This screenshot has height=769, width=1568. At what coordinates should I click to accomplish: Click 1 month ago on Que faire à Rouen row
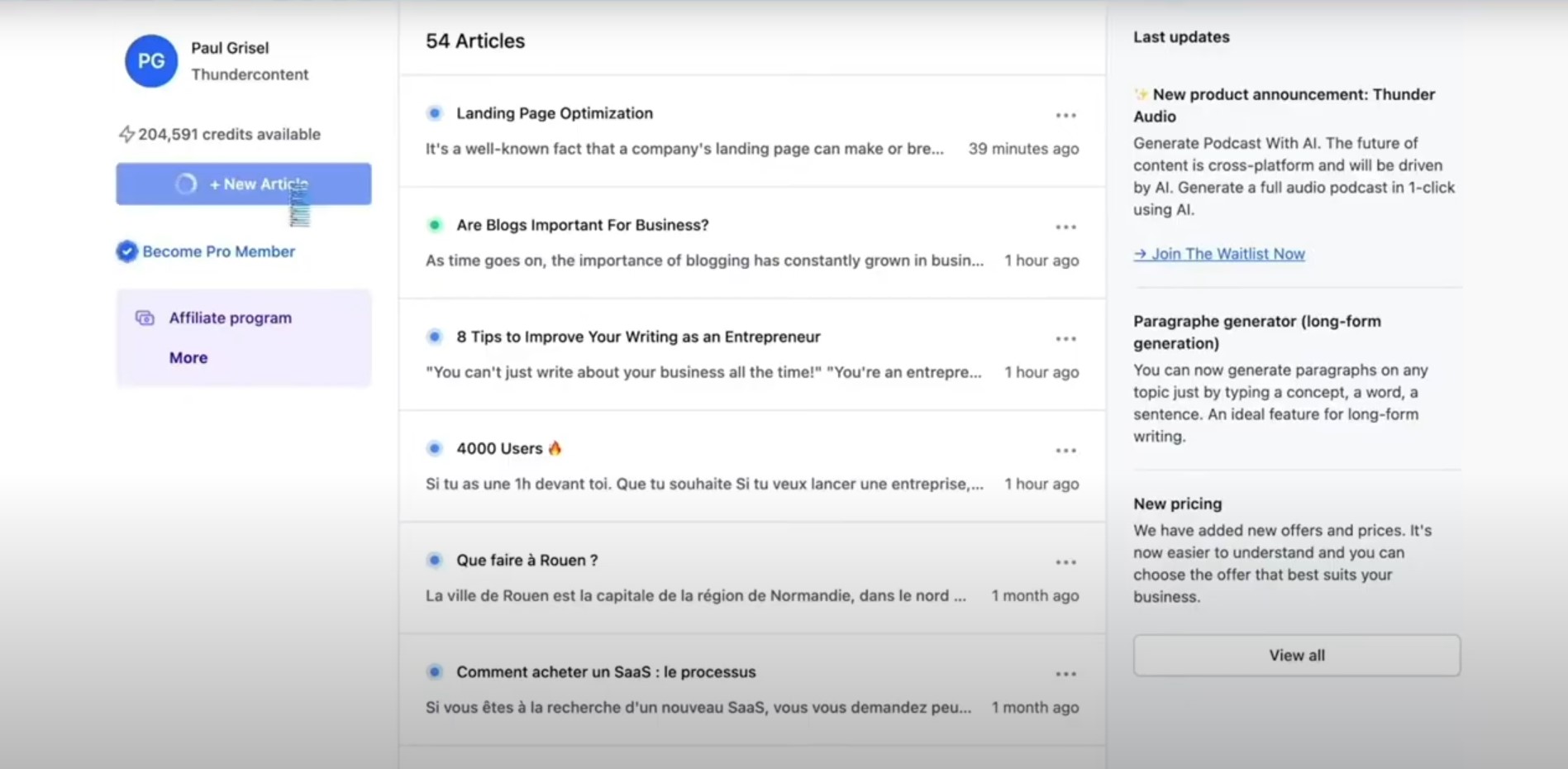tap(1035, 595)
